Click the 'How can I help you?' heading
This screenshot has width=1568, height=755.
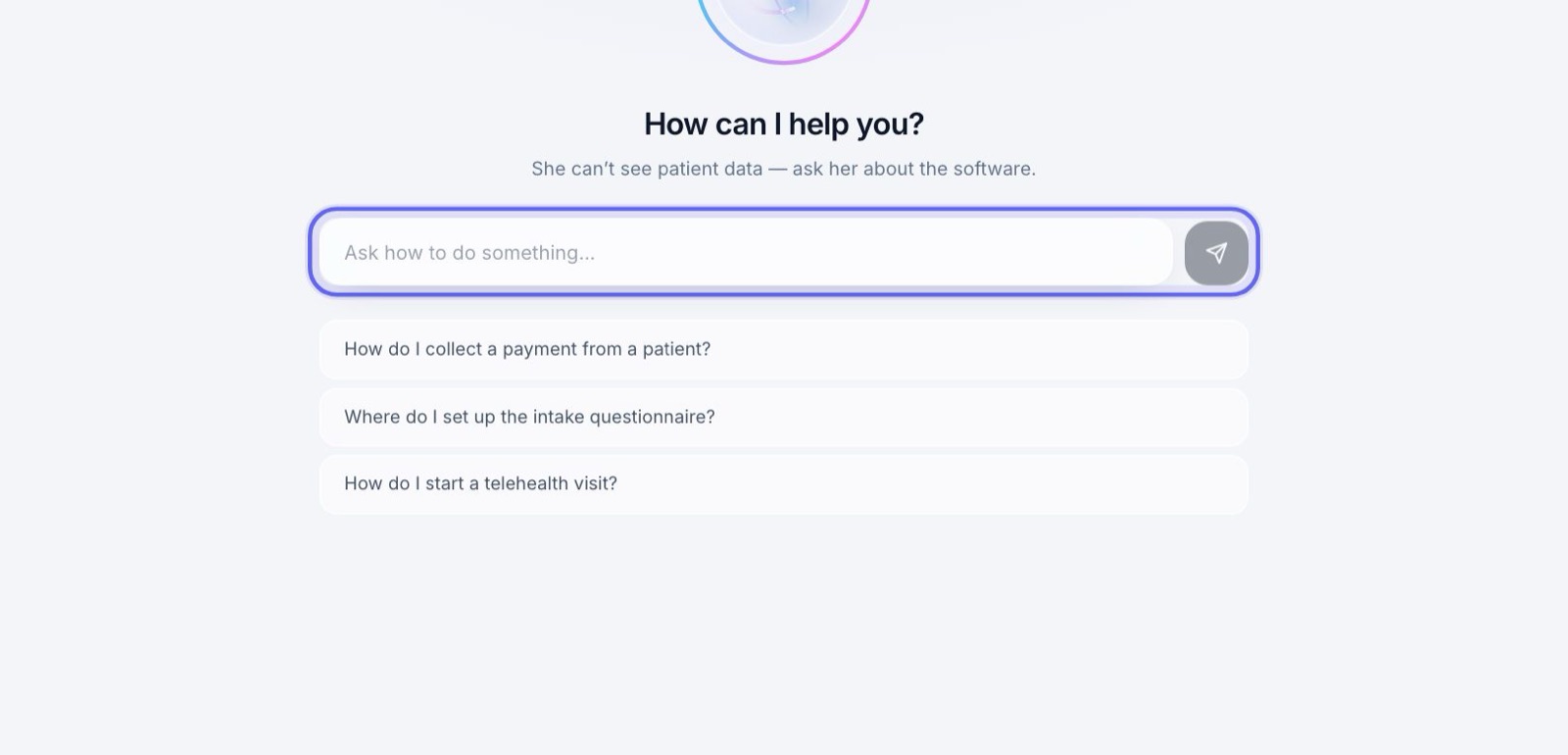[784, 125]
